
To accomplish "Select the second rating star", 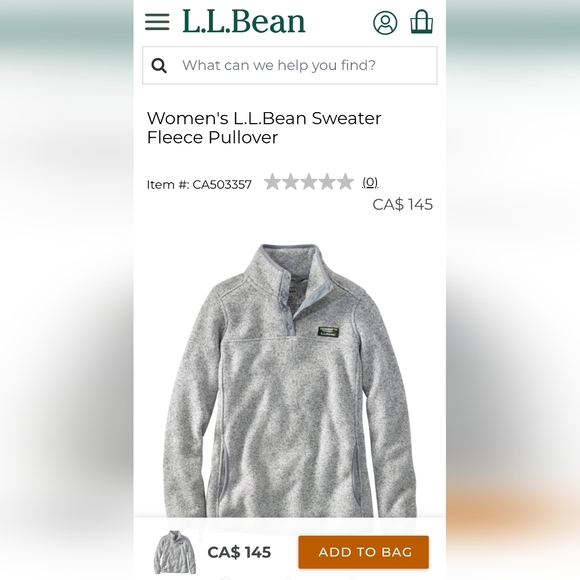I will 290,182.
